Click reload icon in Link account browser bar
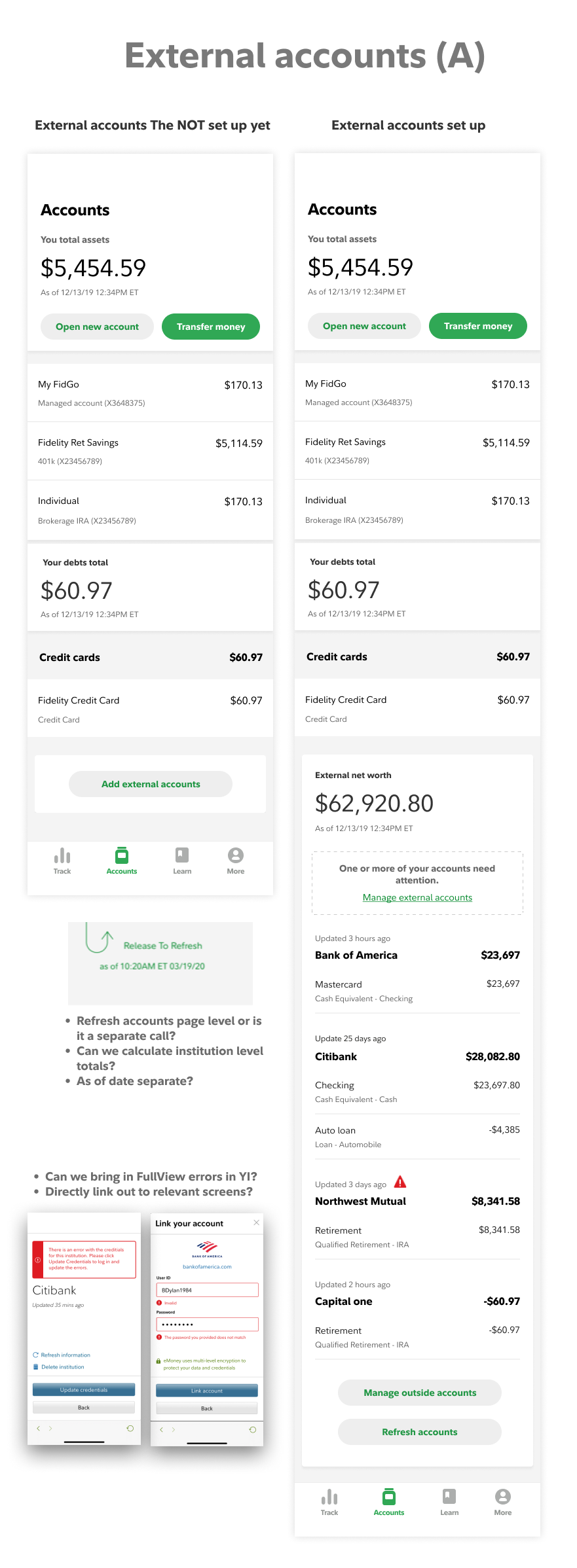Image resolution: width=577 pixels, height=1568 pixels. (253, 1429)
